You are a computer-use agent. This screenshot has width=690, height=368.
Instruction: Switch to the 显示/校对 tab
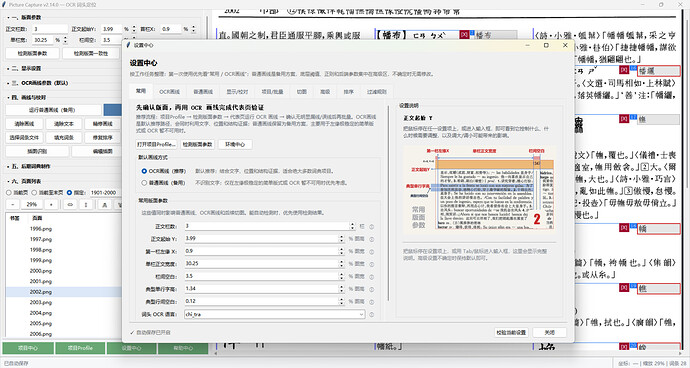pyautogui.click(x=237, y=92)
